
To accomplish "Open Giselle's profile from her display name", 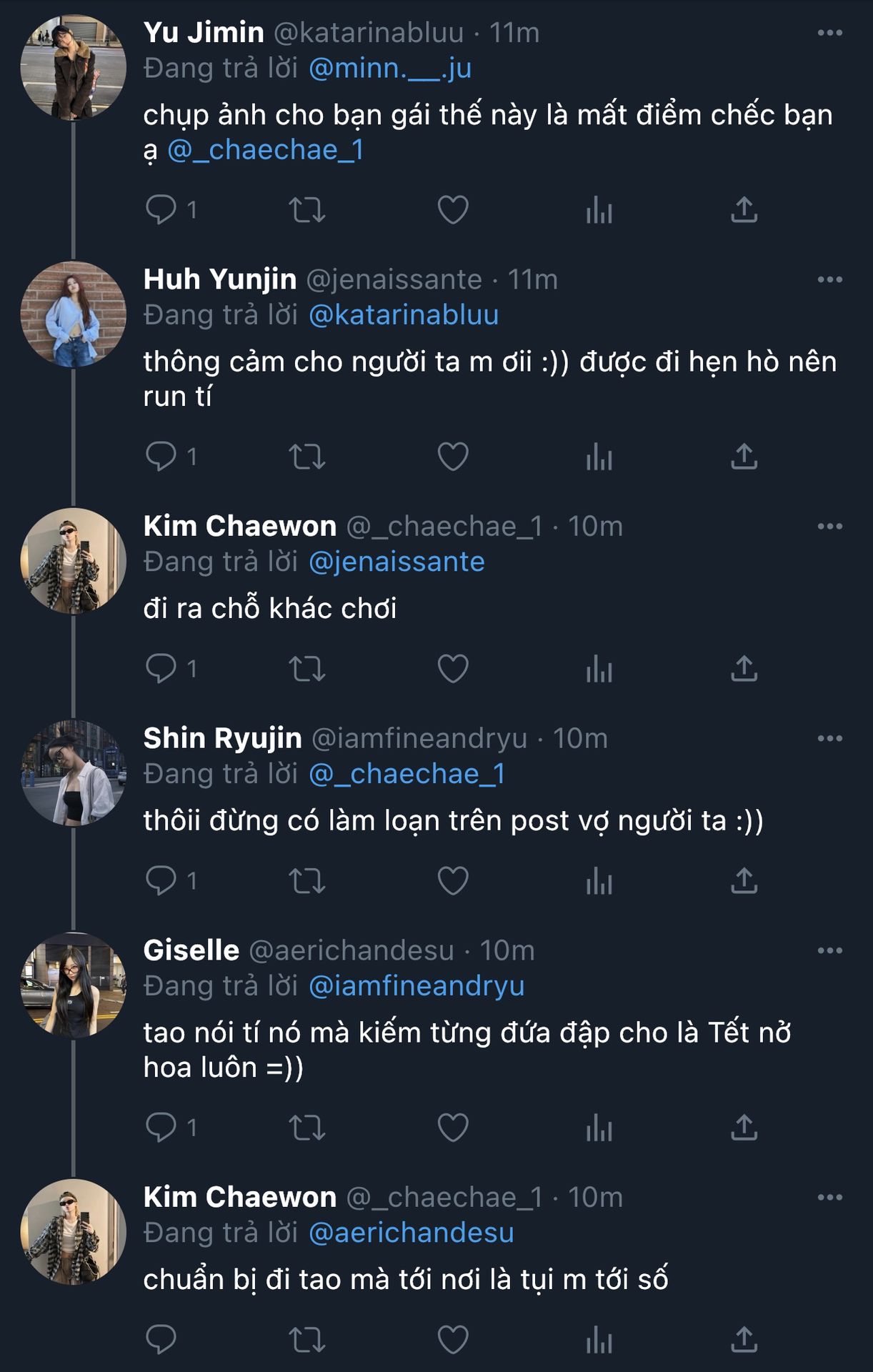I will (x=191, y=950).
